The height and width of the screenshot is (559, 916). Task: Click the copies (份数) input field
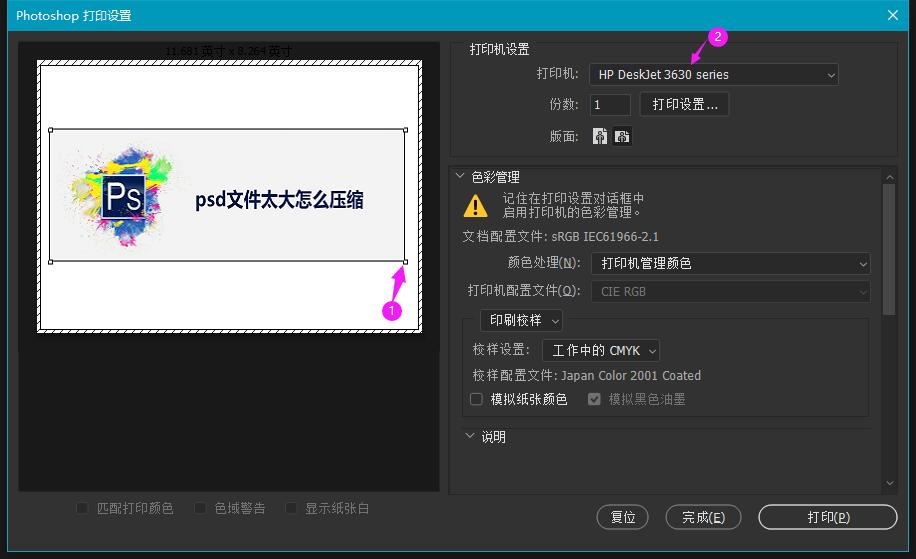tap(610, 105)
